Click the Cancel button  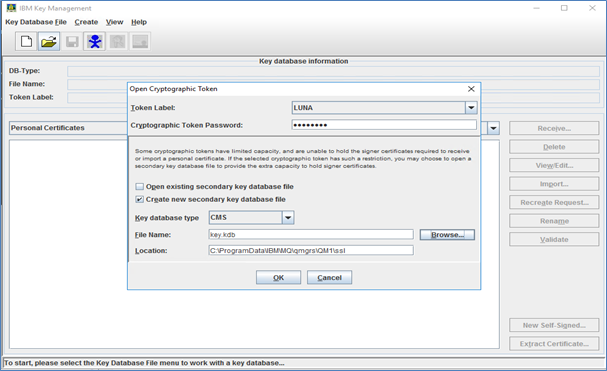(329, 277)
